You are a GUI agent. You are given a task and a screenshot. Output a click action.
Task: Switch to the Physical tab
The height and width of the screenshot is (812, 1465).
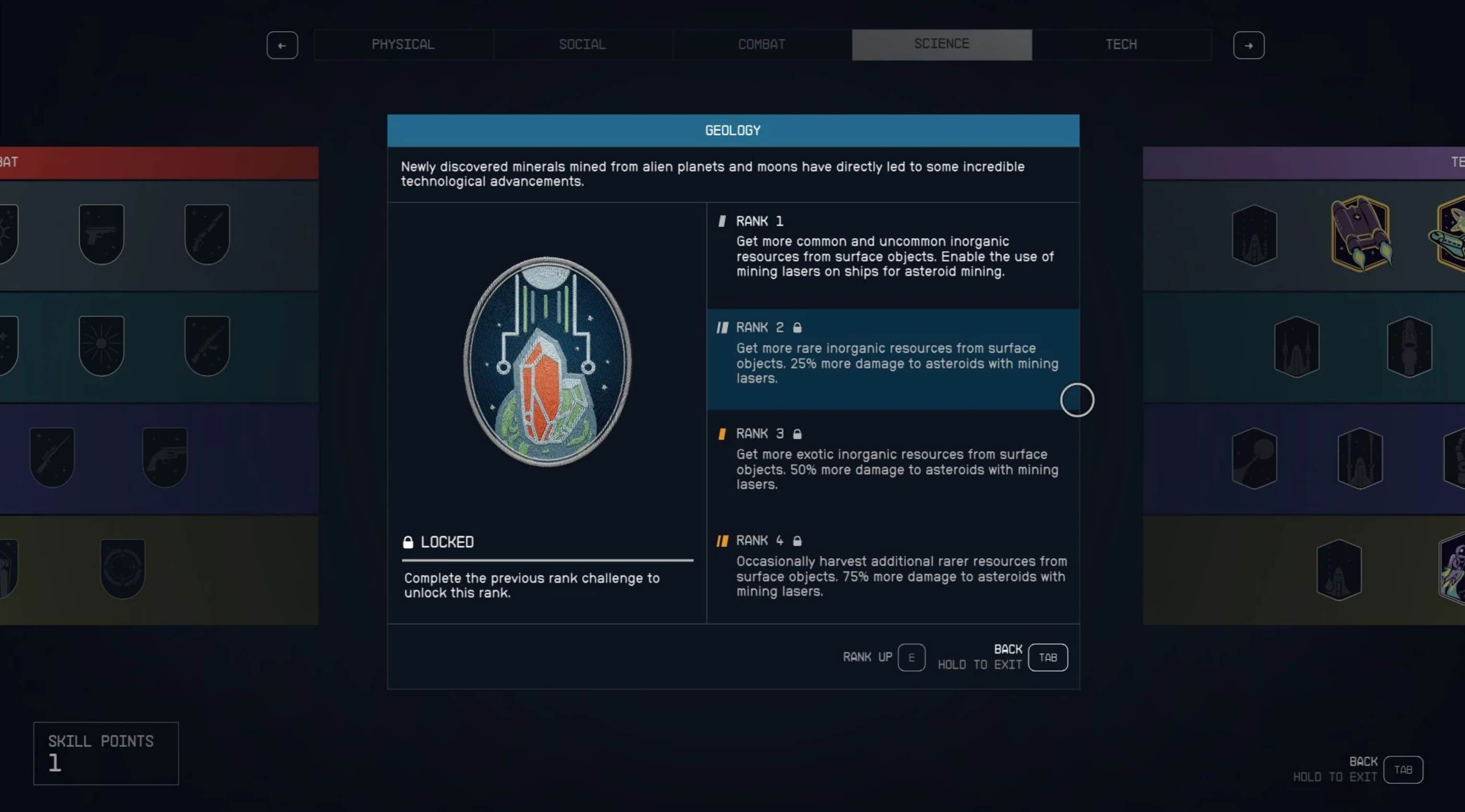(403, 44)
